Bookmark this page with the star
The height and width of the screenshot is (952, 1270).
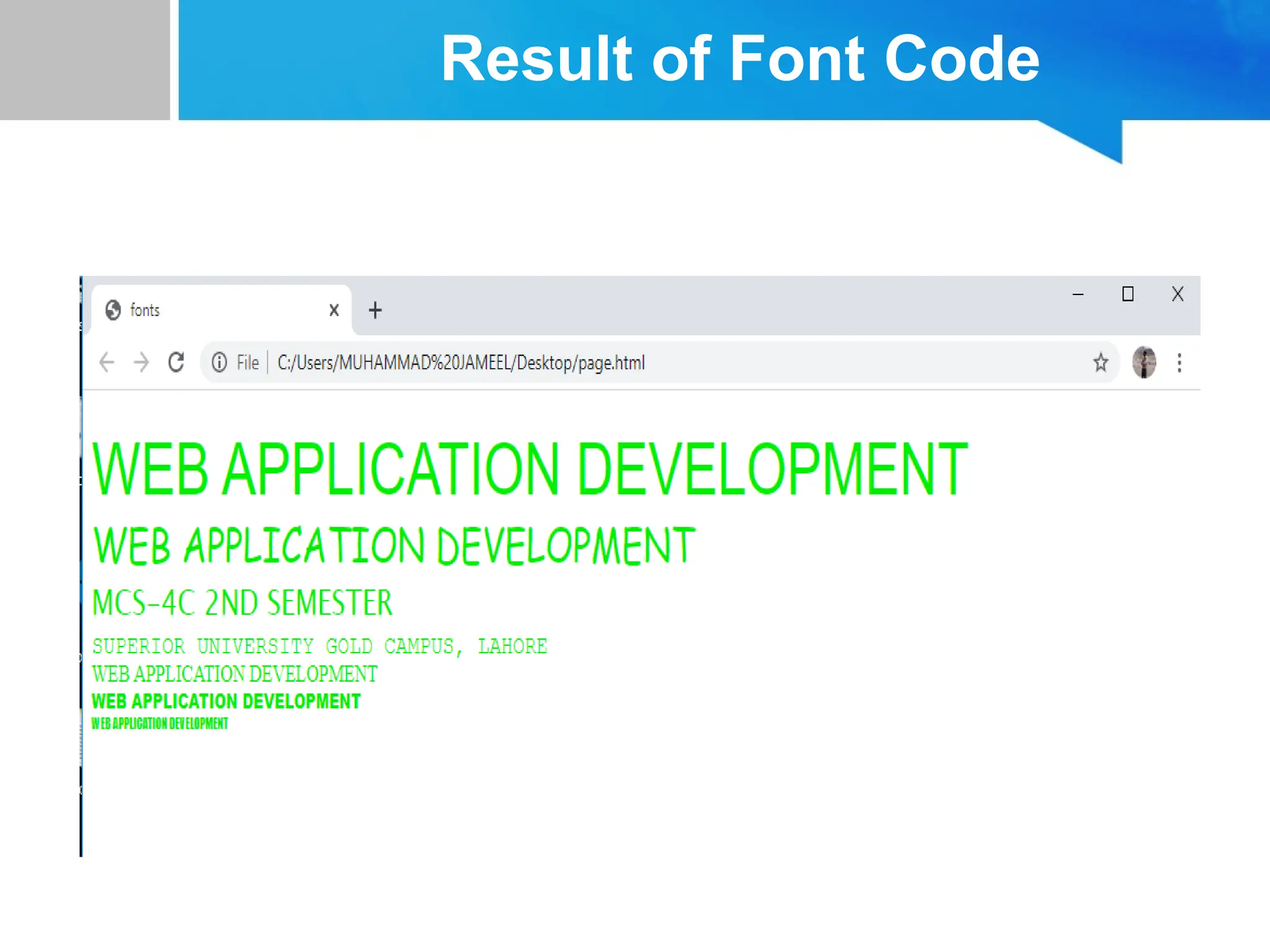click(1100, 363)
